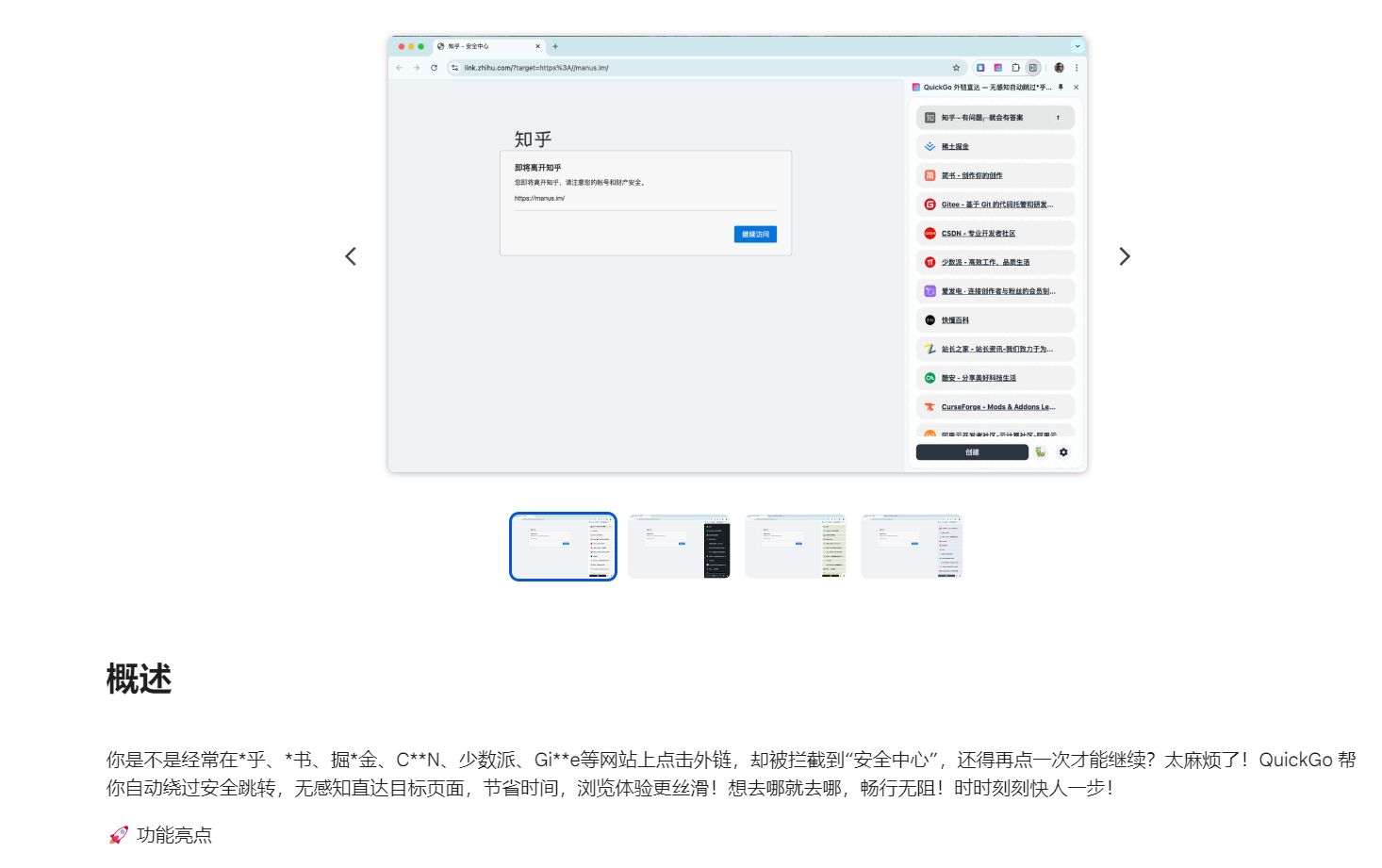
Task: Click the orange CurseForge anvil icon
Action: click(x=930, y=407)
